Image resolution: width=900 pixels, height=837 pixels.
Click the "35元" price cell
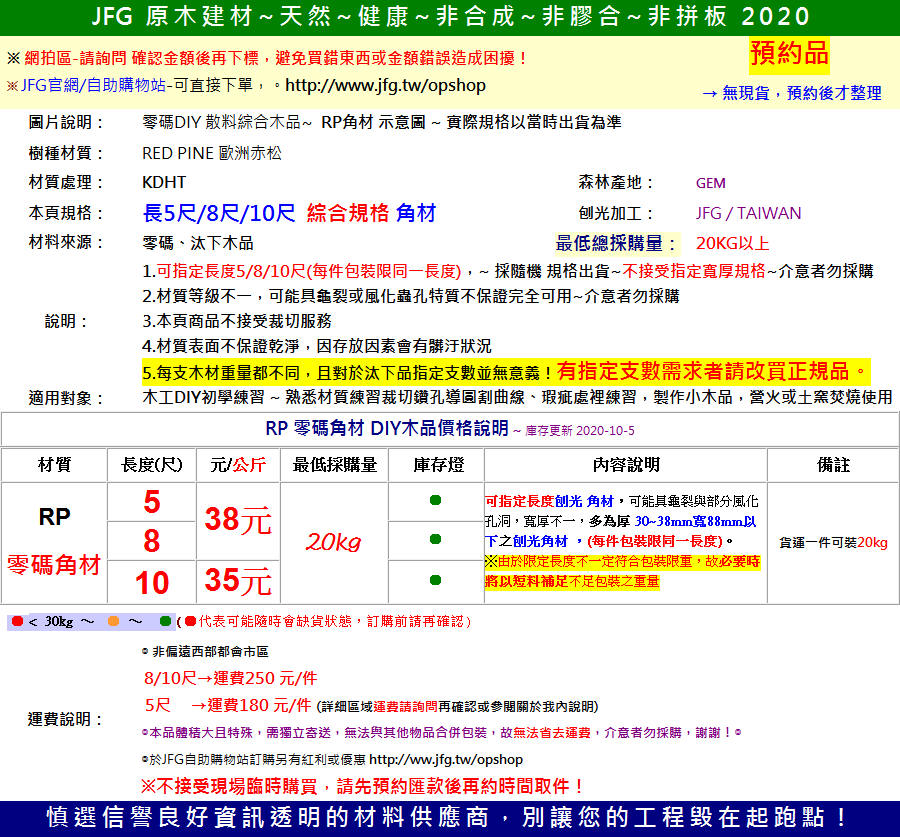[238, 580]
